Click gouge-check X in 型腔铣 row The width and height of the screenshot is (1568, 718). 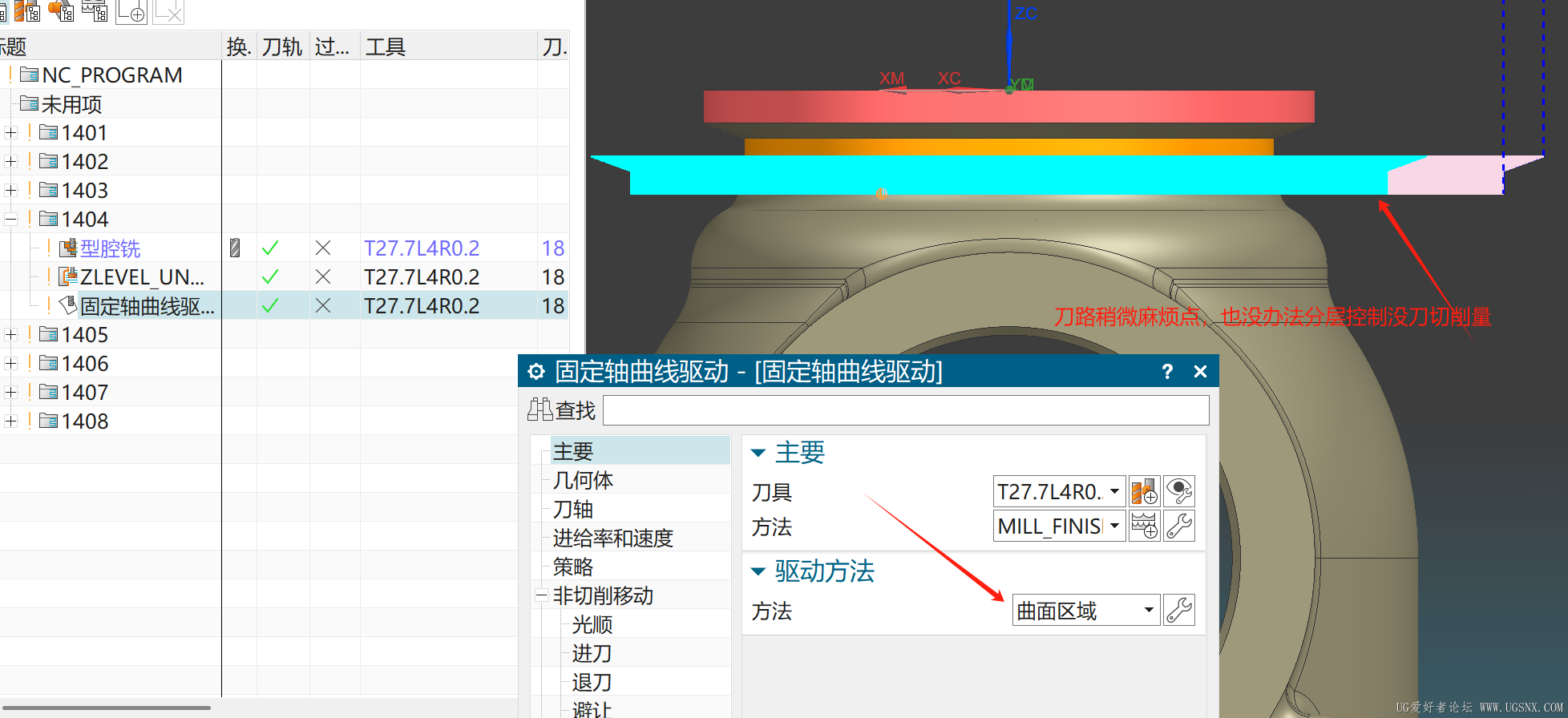click(x=323, y=248)
